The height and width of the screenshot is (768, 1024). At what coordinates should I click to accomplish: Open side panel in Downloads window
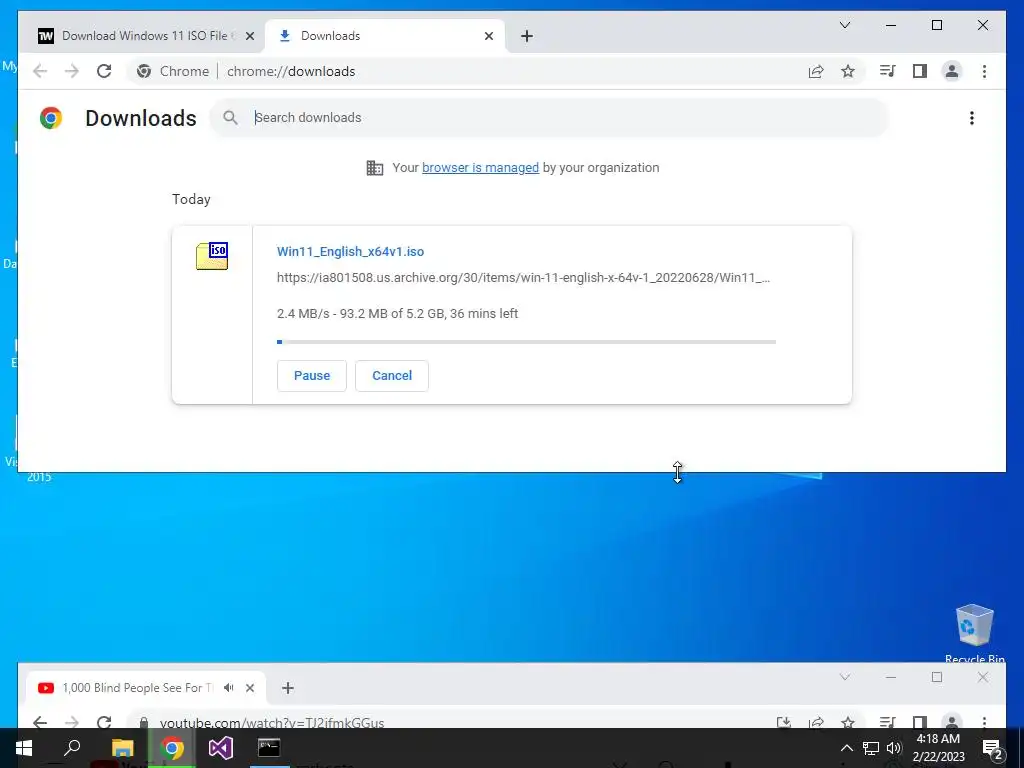(x=920, y=71)
